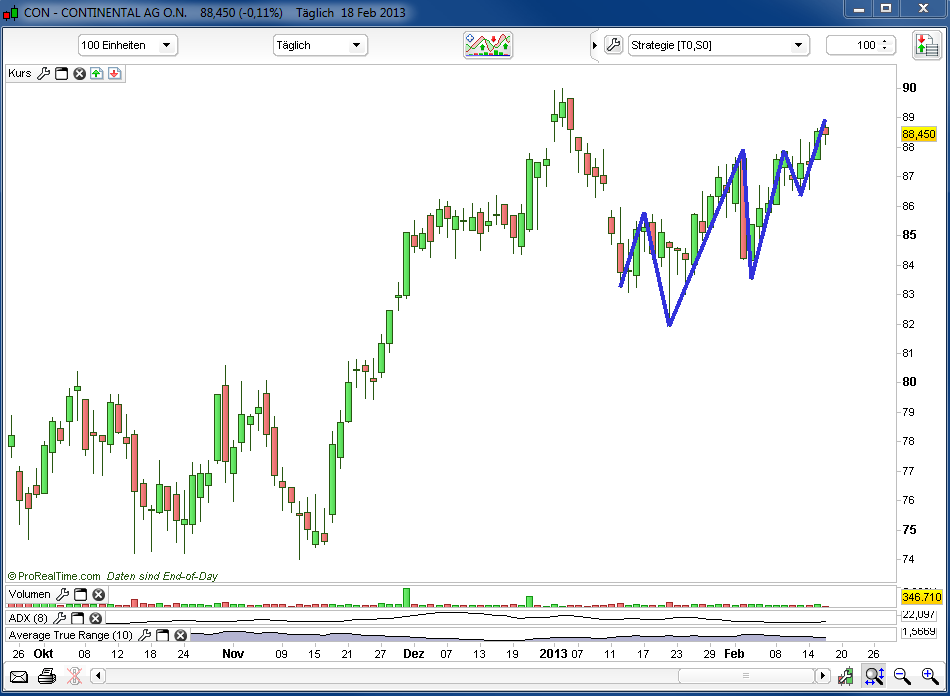950x696 pixels.
Task: Zoom in the chart
Action: tap(930, 676)
